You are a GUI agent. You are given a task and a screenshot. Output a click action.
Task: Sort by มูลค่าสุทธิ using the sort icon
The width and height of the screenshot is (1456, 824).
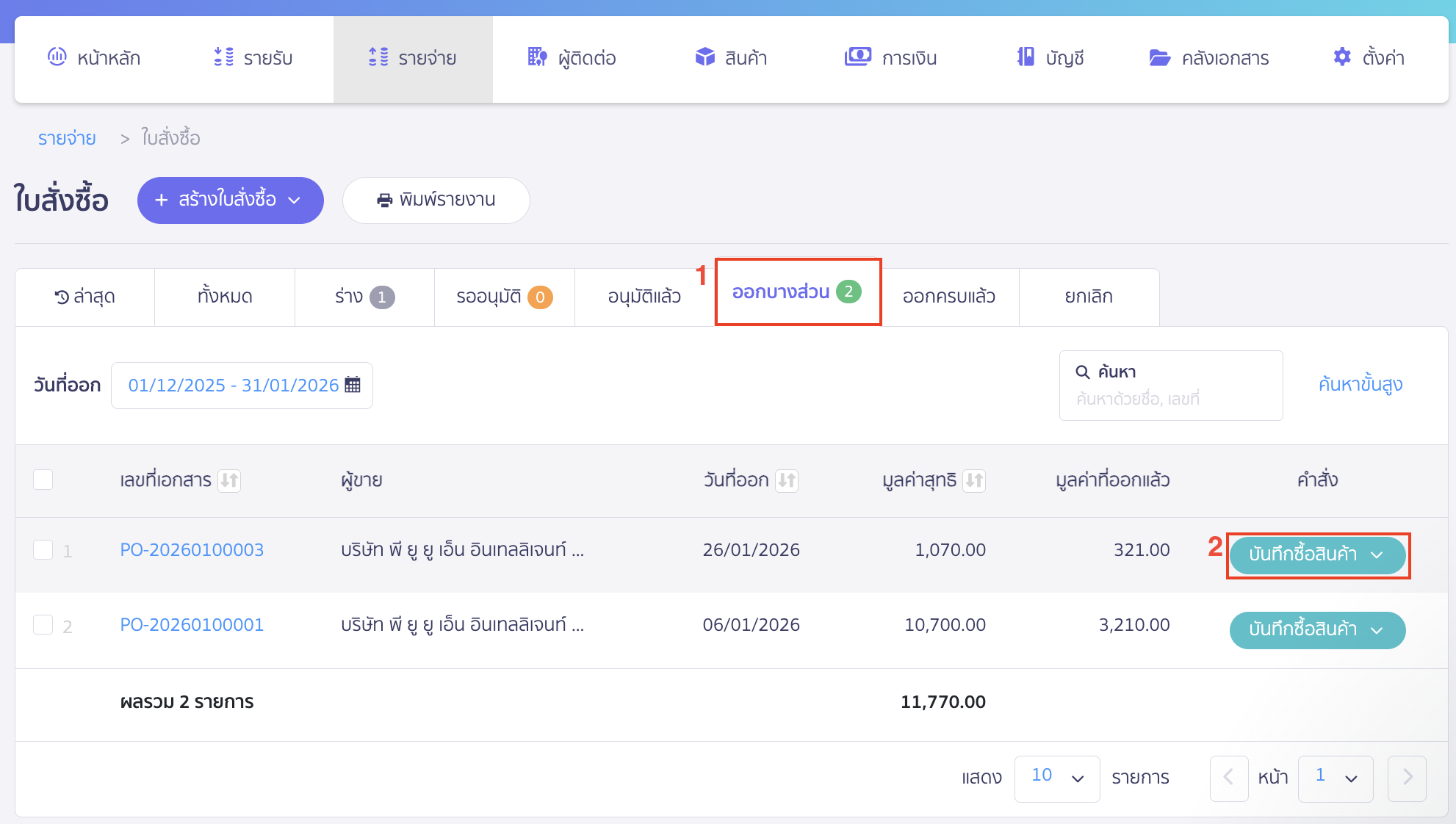pyautogui.click(x=974, y=480)
